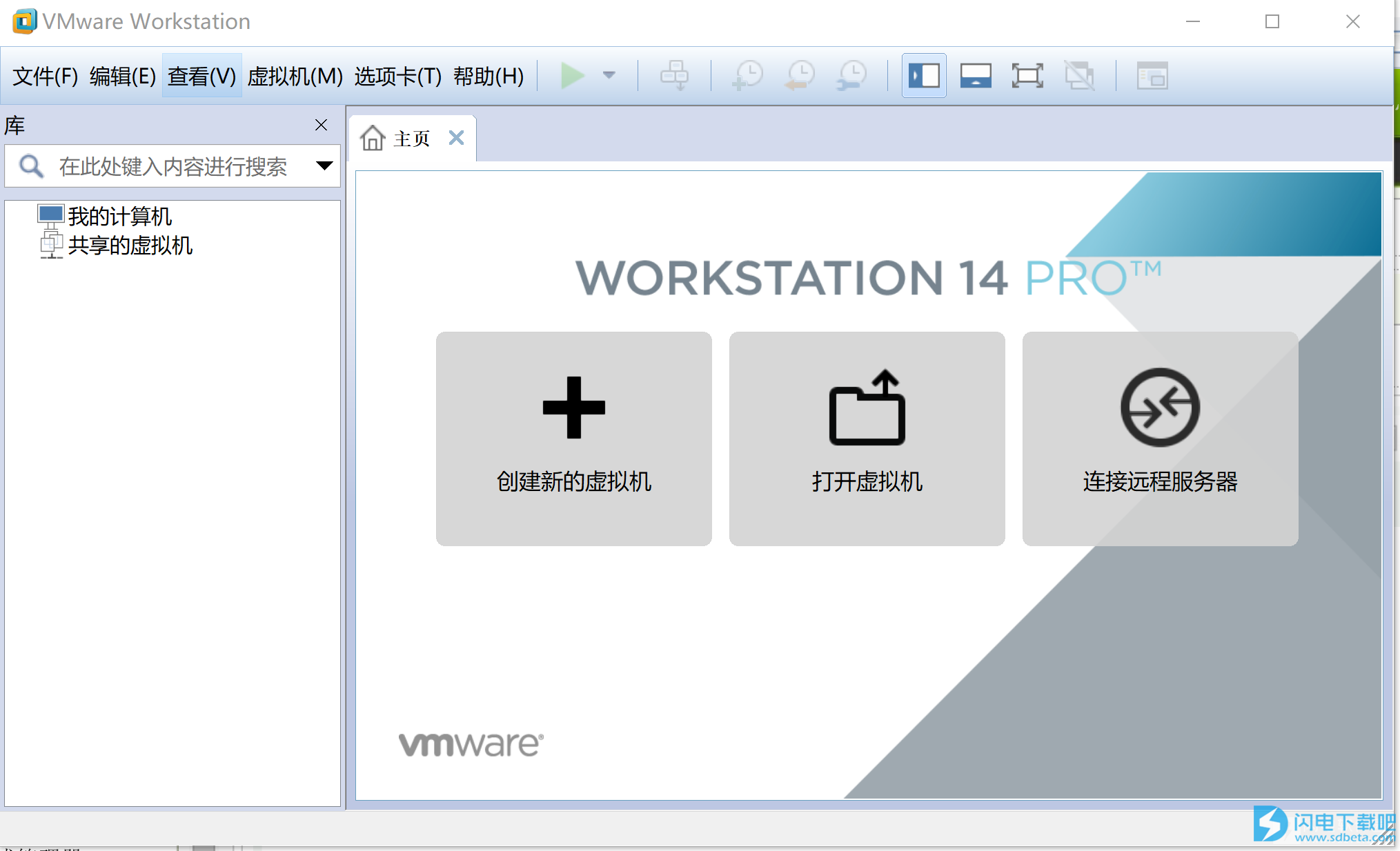Maximize the VMware Workstation window
This screenshot has width=1400, height=851.
(x=1272, y=21)
